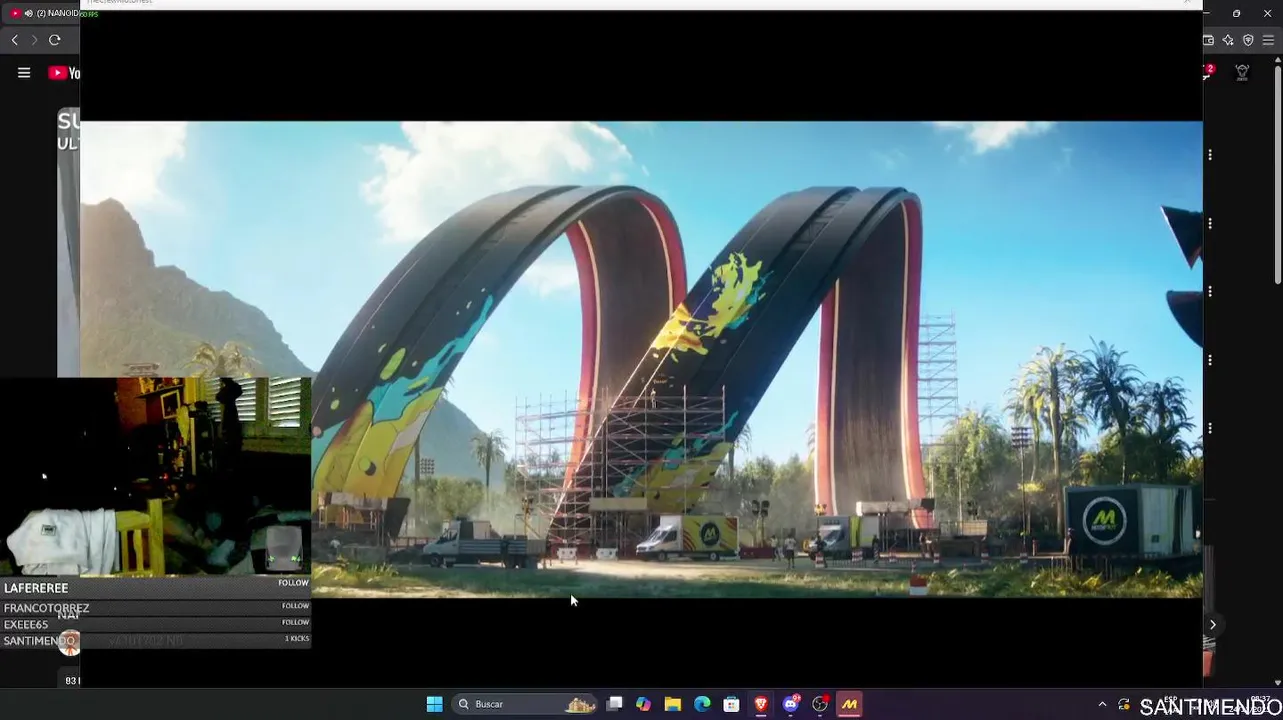This screenshot has height=720, width=1283.
Task: Go back in the Brave browser window
Action: (14, 40)
